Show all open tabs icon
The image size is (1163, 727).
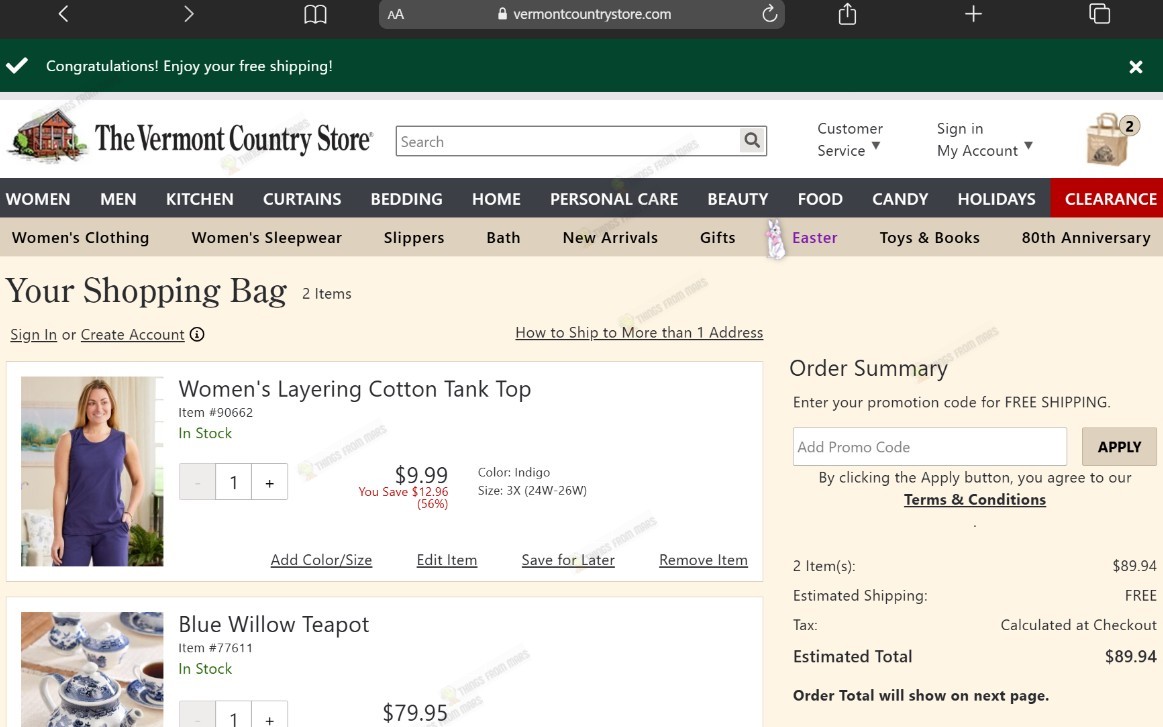pos(1099,13)
